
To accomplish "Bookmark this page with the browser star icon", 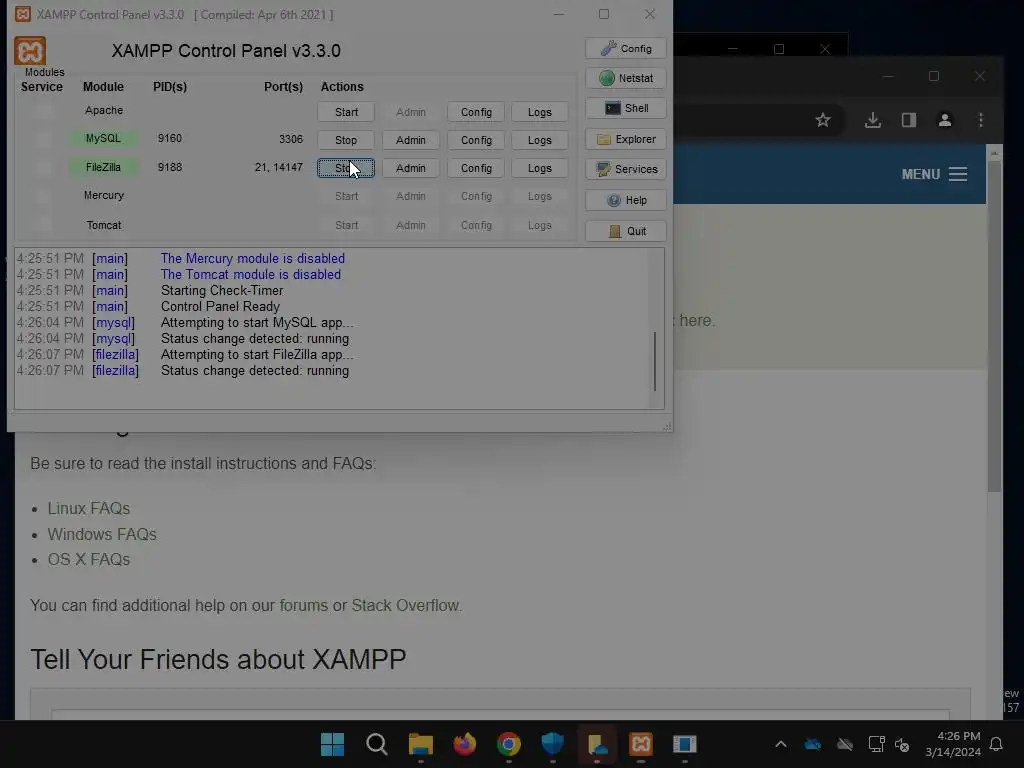I will [x=823, y=120].
